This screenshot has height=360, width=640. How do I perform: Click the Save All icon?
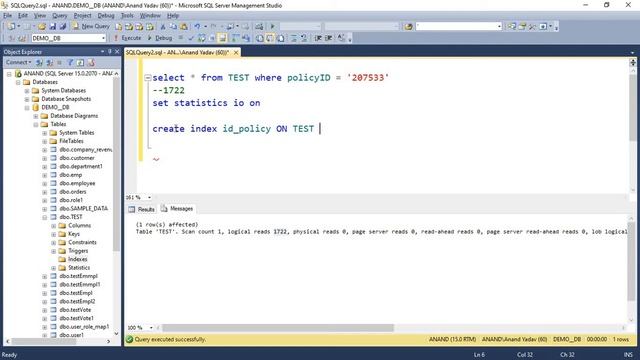(63, 27)
